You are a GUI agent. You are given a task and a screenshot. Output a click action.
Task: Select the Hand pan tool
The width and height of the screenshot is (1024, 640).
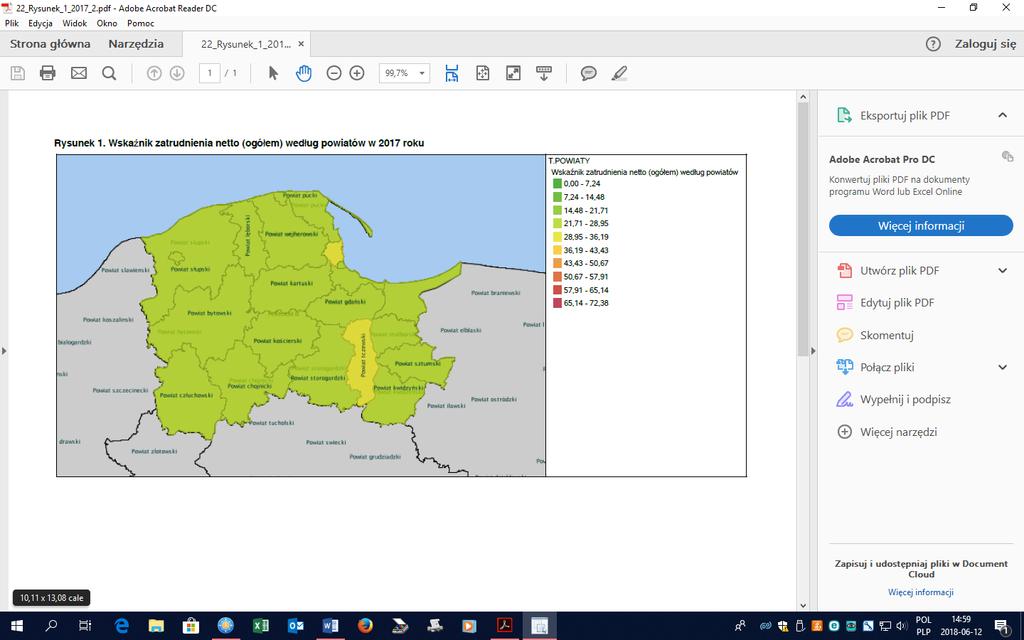(304, 73)
